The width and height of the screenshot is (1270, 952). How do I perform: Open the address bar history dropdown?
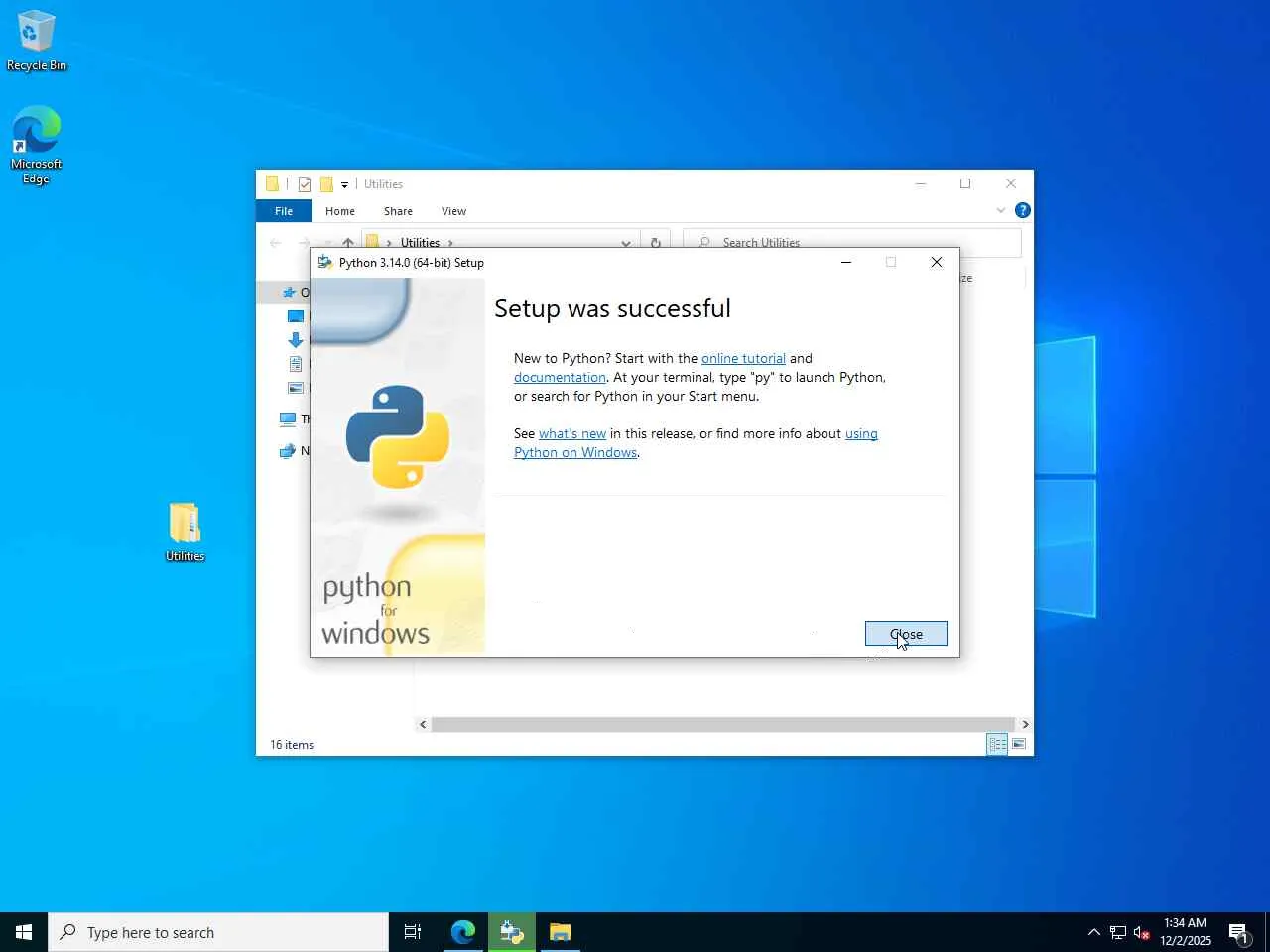[626, 242]
